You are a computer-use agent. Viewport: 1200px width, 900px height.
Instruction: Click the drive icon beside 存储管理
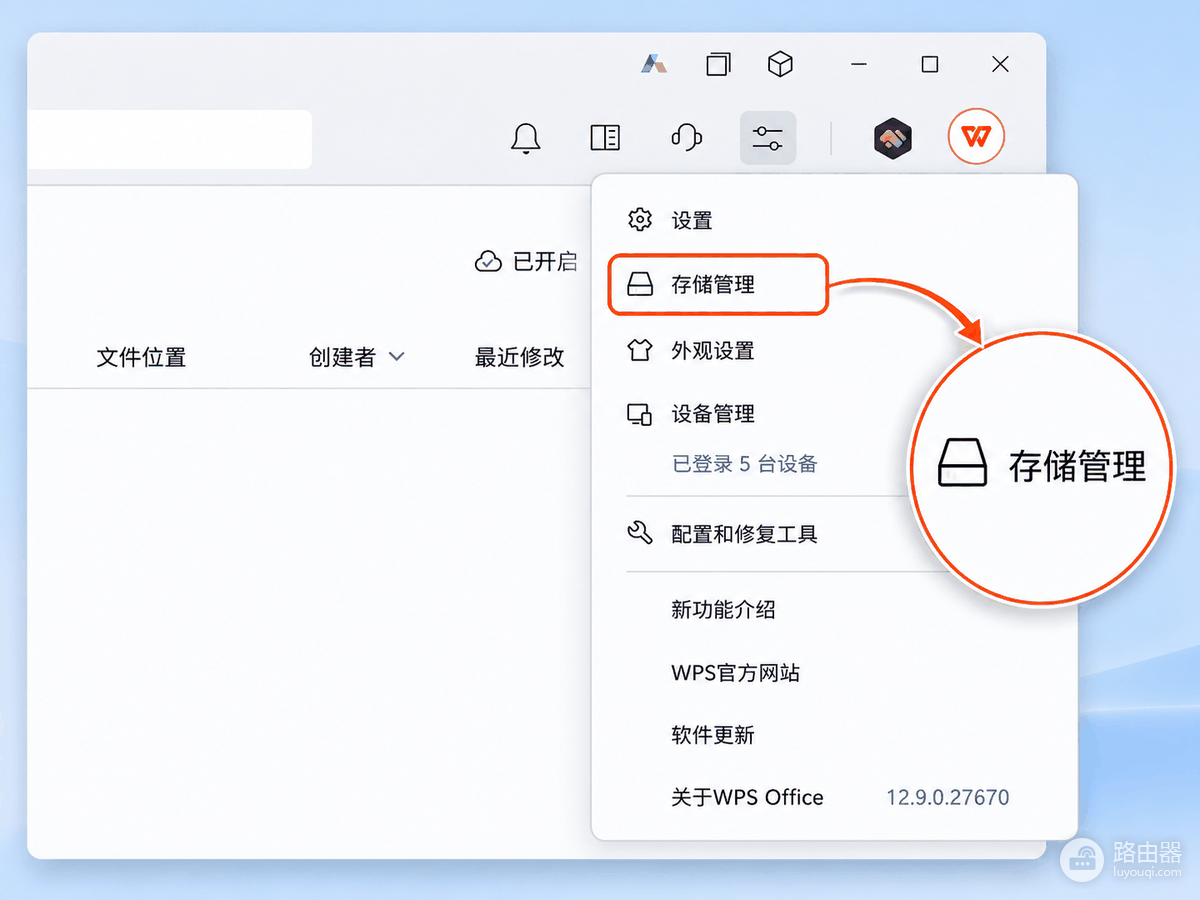coord(640,286)
